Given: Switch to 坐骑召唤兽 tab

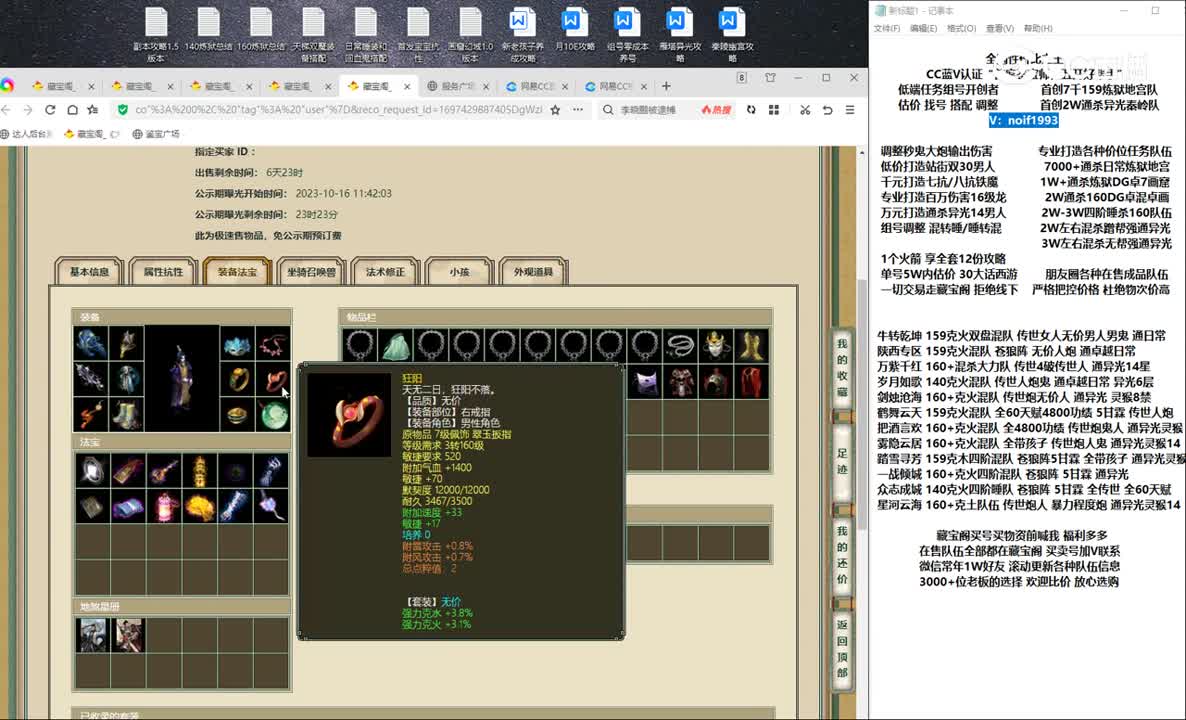Looking at the screenshot, I should tap(312, 272).
